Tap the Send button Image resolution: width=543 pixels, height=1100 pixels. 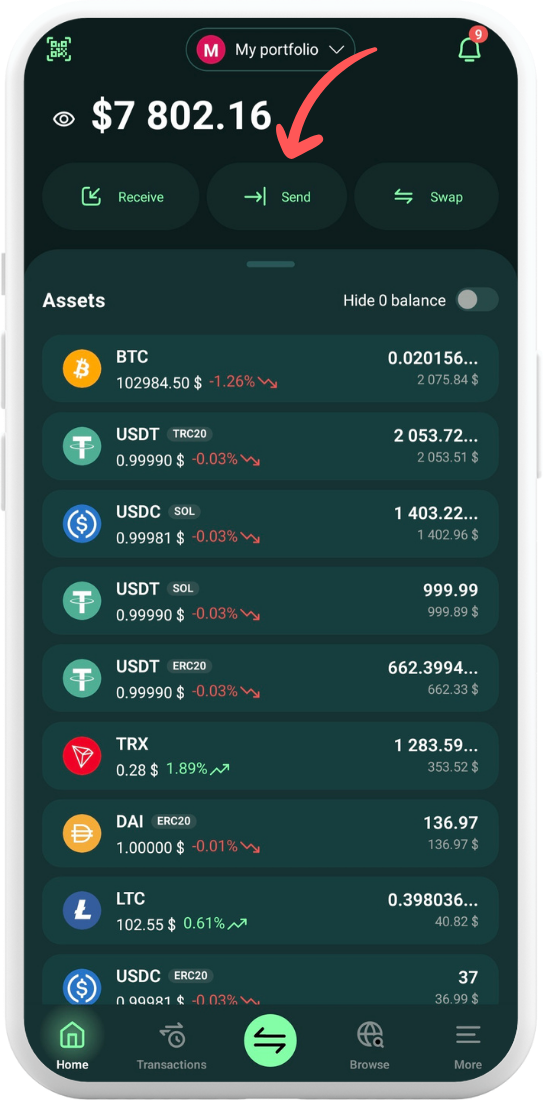pos(276,197)
